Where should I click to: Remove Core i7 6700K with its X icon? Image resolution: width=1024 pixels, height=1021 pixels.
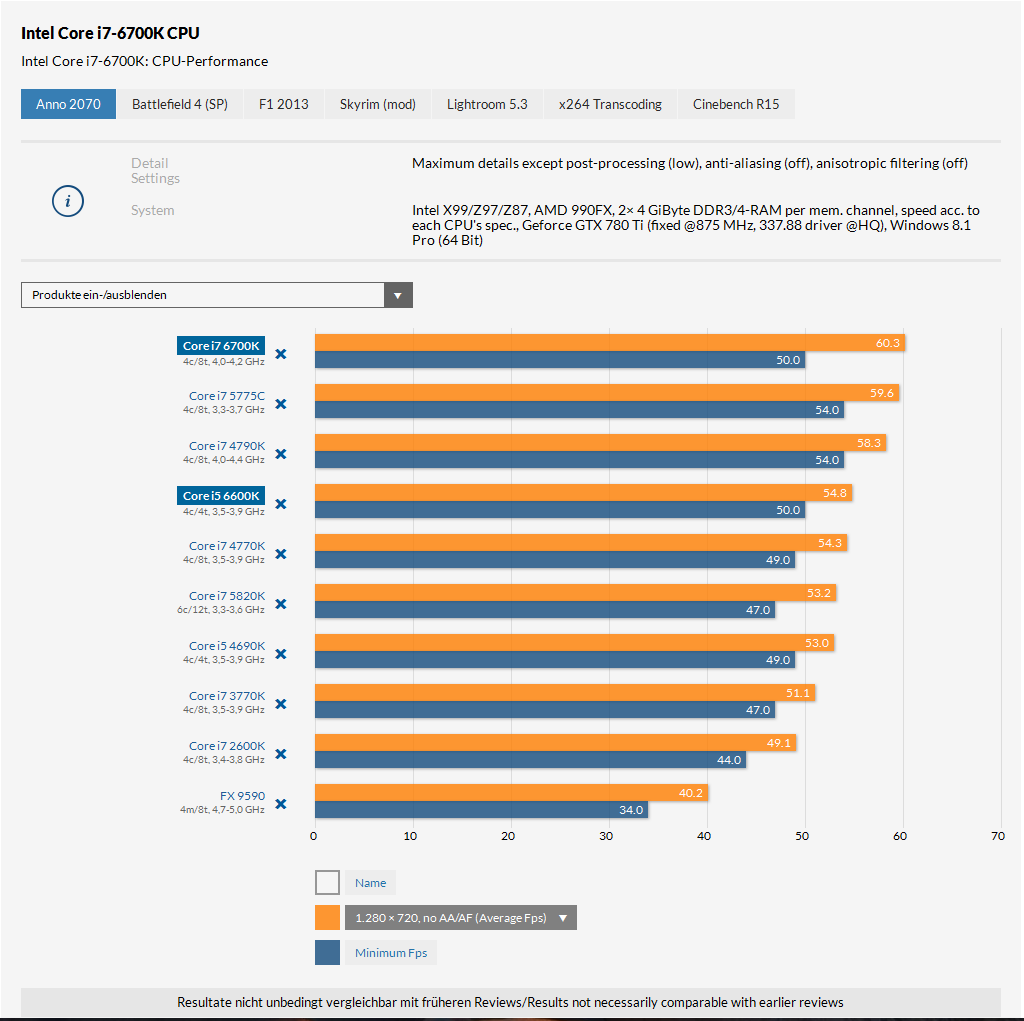point(281,354)
